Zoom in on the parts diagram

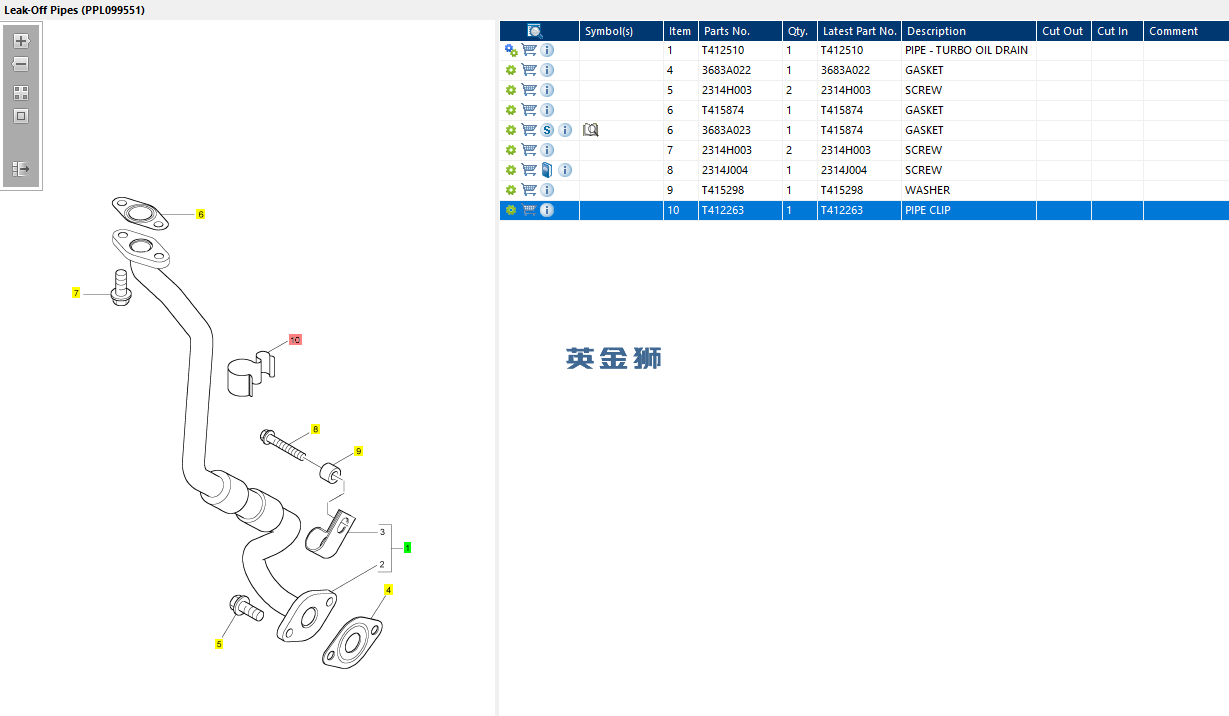pyautogui.click(x=20, y=41)
